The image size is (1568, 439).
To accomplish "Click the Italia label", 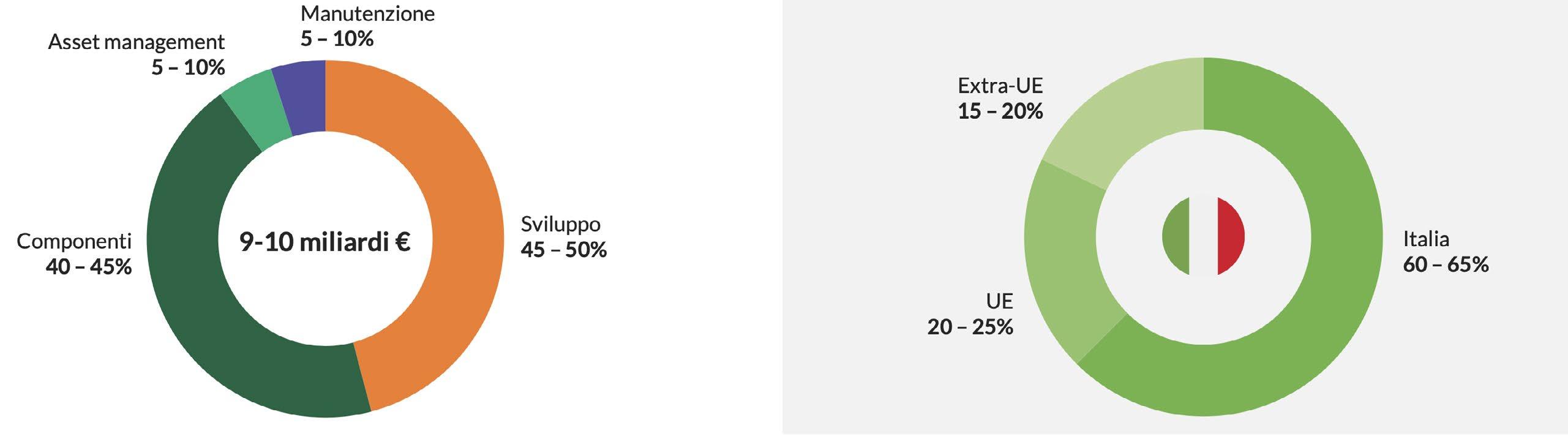I will tap(1426, 239).
